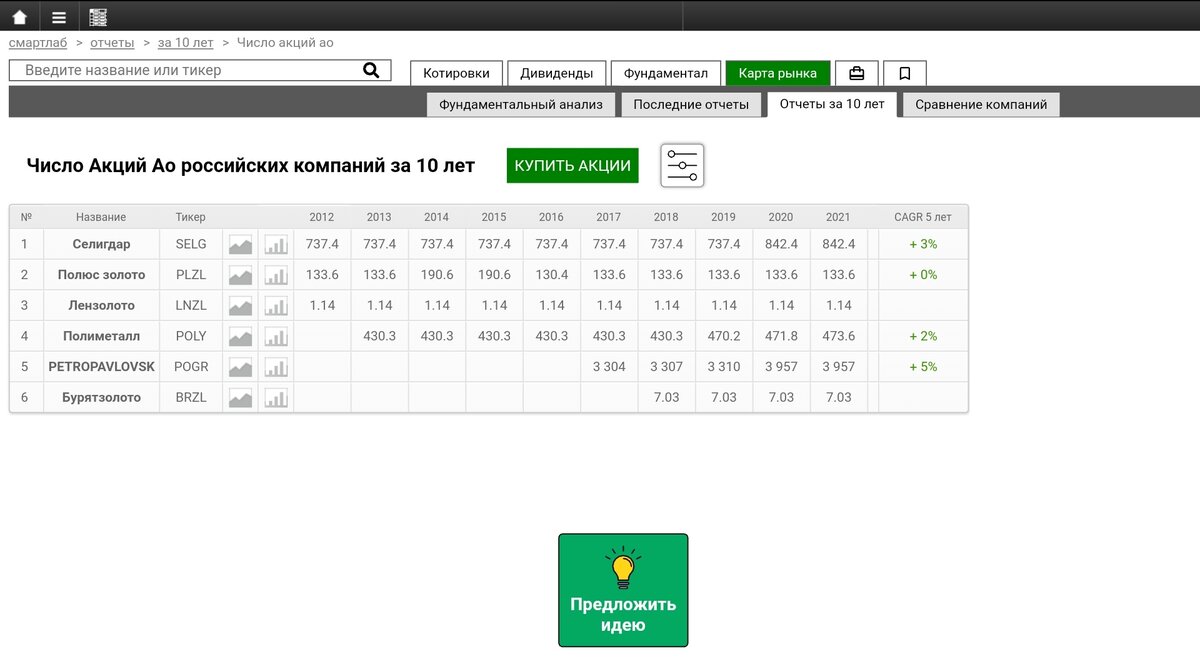
Task: Click the PLZL ticker cell
Action: point(191,275)
